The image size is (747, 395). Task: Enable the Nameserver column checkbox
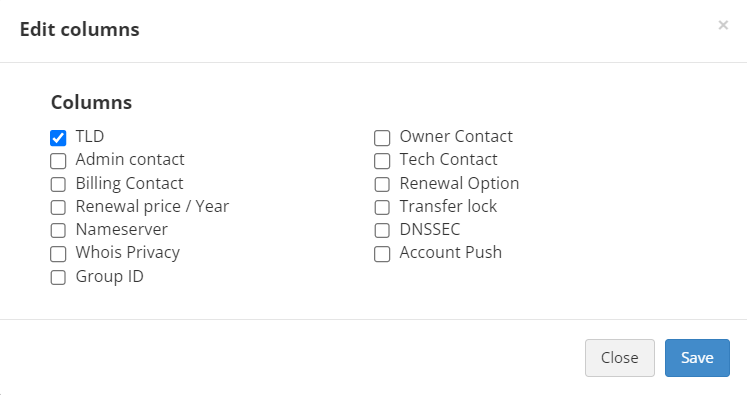click(58, 231)
